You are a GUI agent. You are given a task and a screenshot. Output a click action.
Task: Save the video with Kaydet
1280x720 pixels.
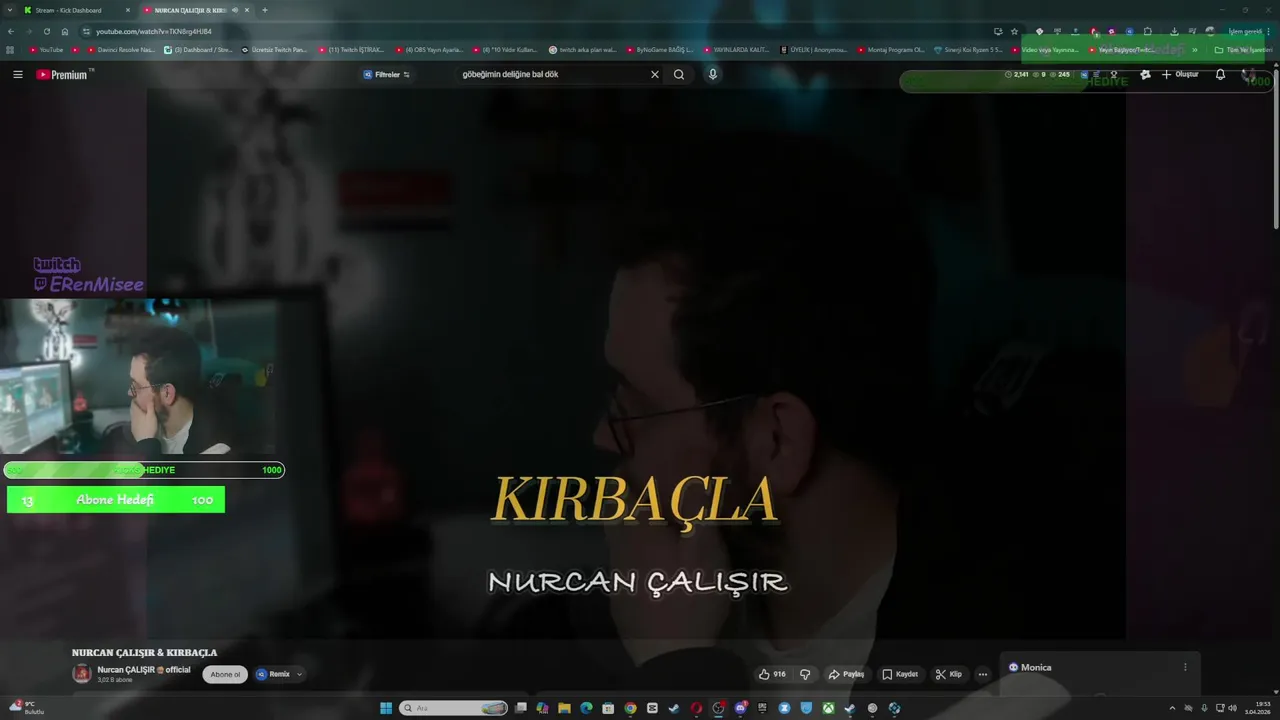pos(900,674)
